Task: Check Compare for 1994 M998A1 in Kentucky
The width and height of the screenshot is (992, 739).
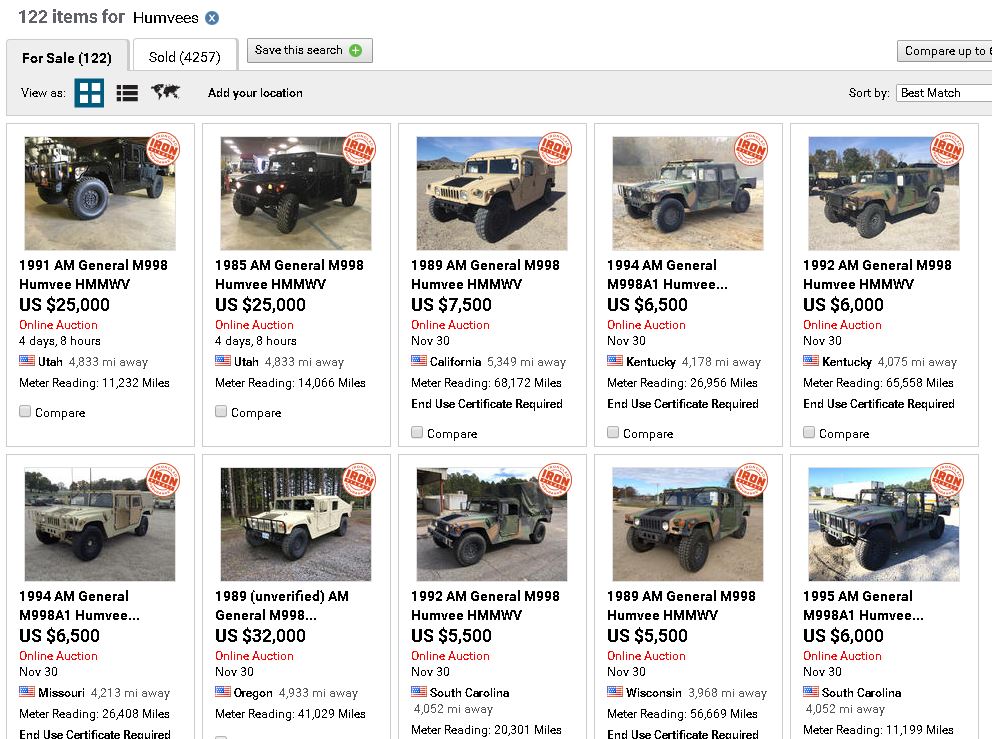Action: point(613,432)
